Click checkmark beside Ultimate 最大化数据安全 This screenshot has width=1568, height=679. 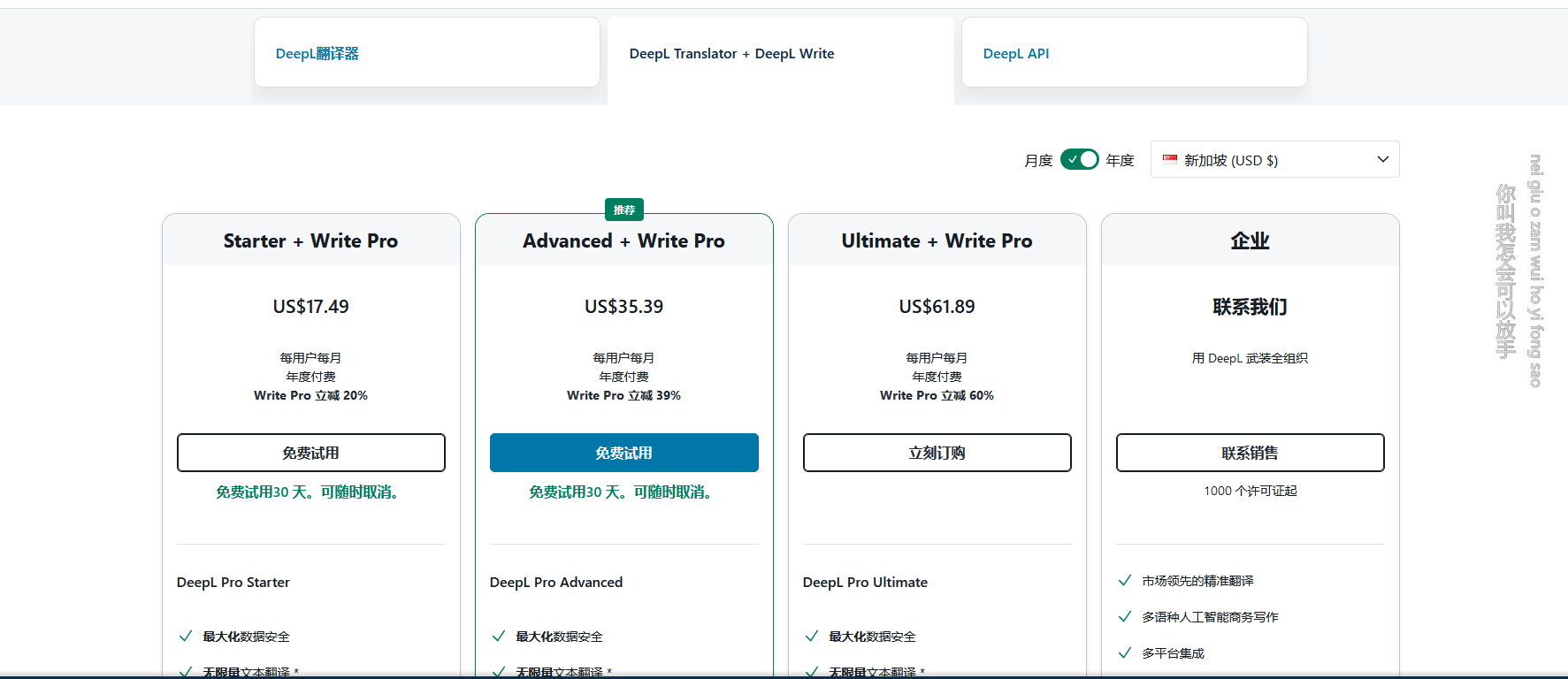[x=812, y=636]
